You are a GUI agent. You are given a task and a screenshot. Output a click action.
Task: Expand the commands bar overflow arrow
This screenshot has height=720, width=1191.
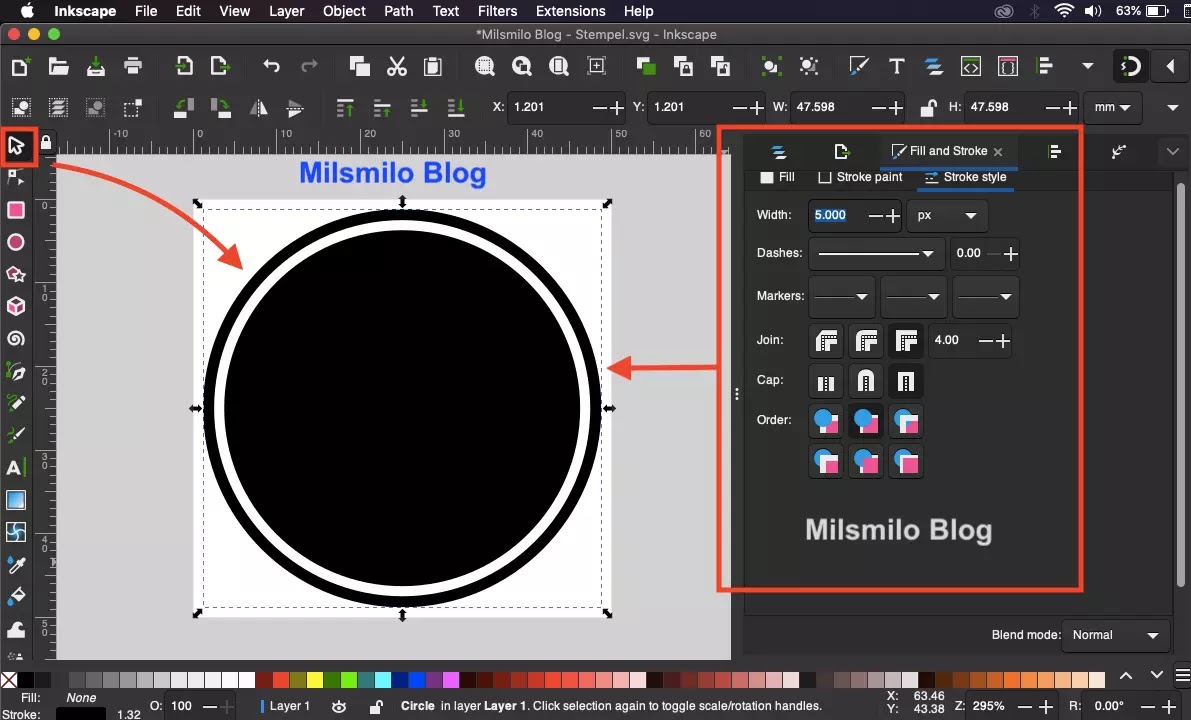click(1088, 67)
